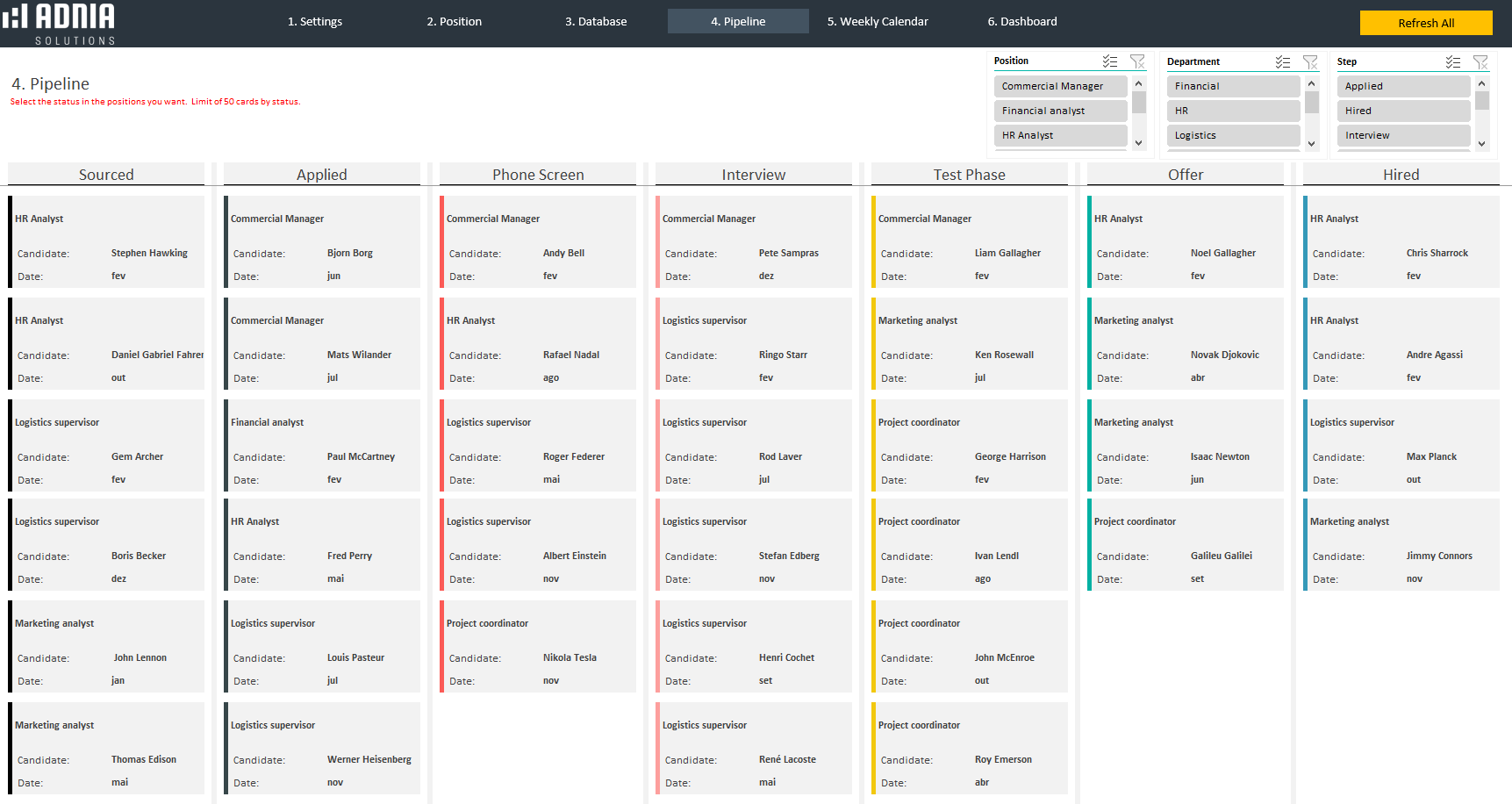This screenshot has height=804, width=1512.
Task: Clear the Position slicer filter
Action: 1137,61
